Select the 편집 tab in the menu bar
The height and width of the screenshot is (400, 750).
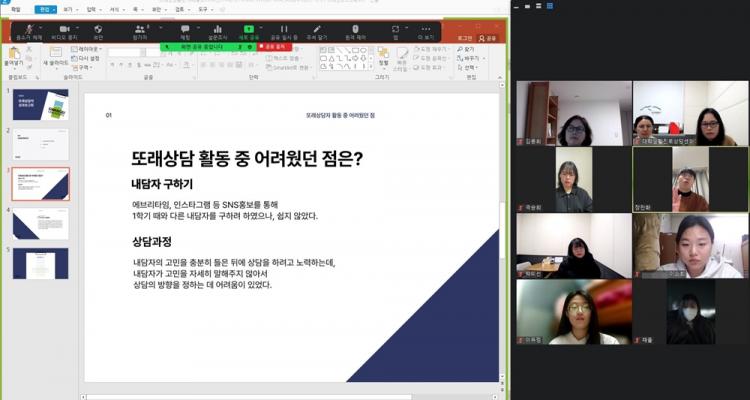point(45,8)
